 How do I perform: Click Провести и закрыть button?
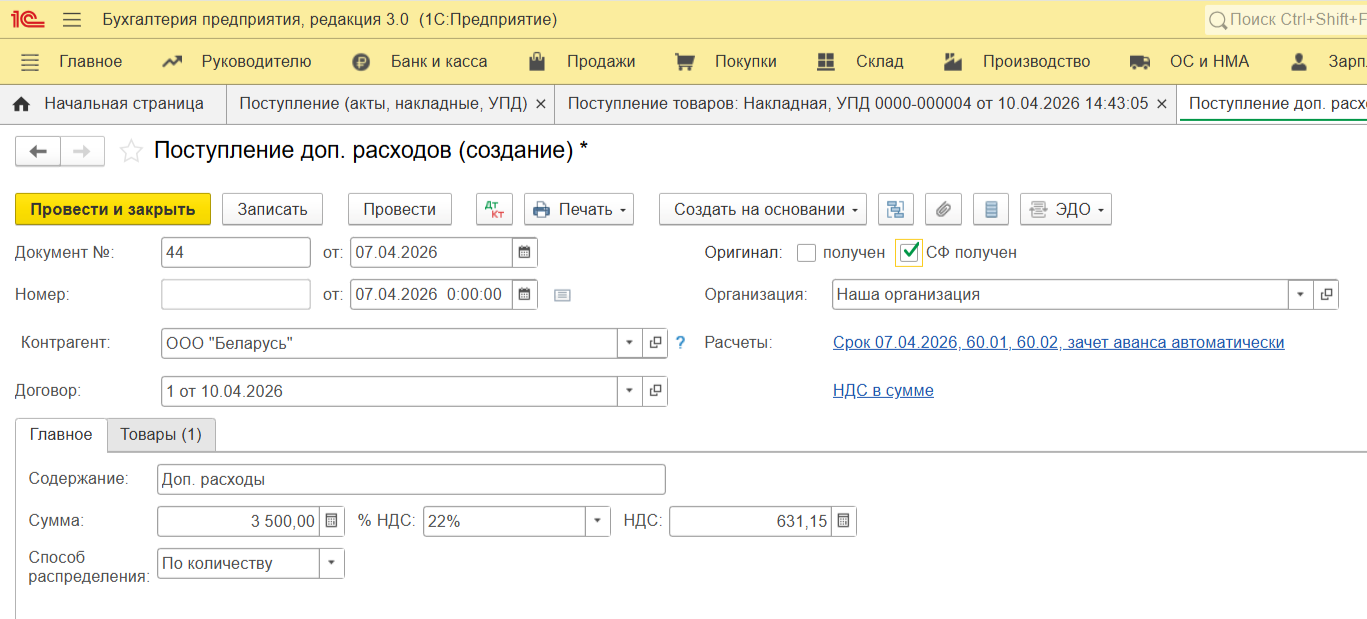coord(113,209)
